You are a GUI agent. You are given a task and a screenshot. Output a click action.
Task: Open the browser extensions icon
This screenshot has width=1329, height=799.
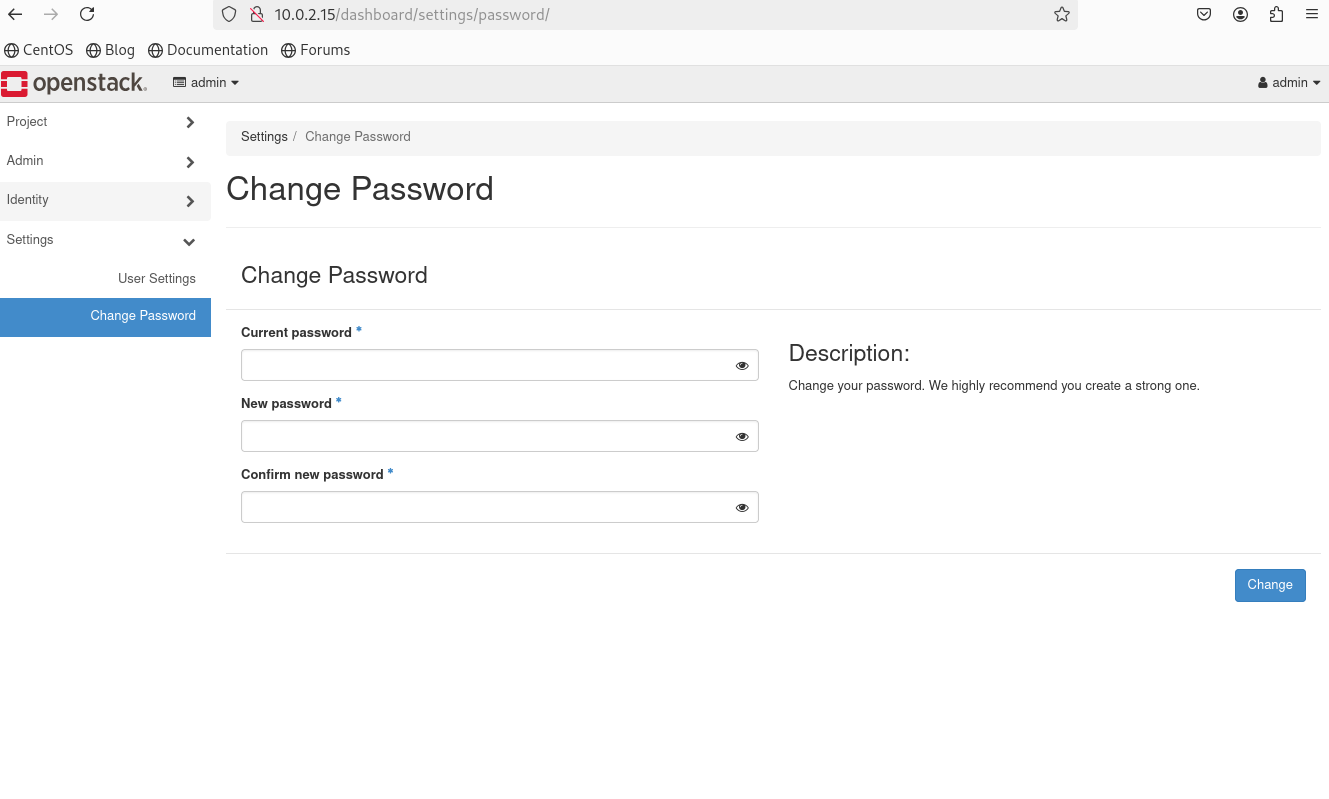[x=1276, y=15]
